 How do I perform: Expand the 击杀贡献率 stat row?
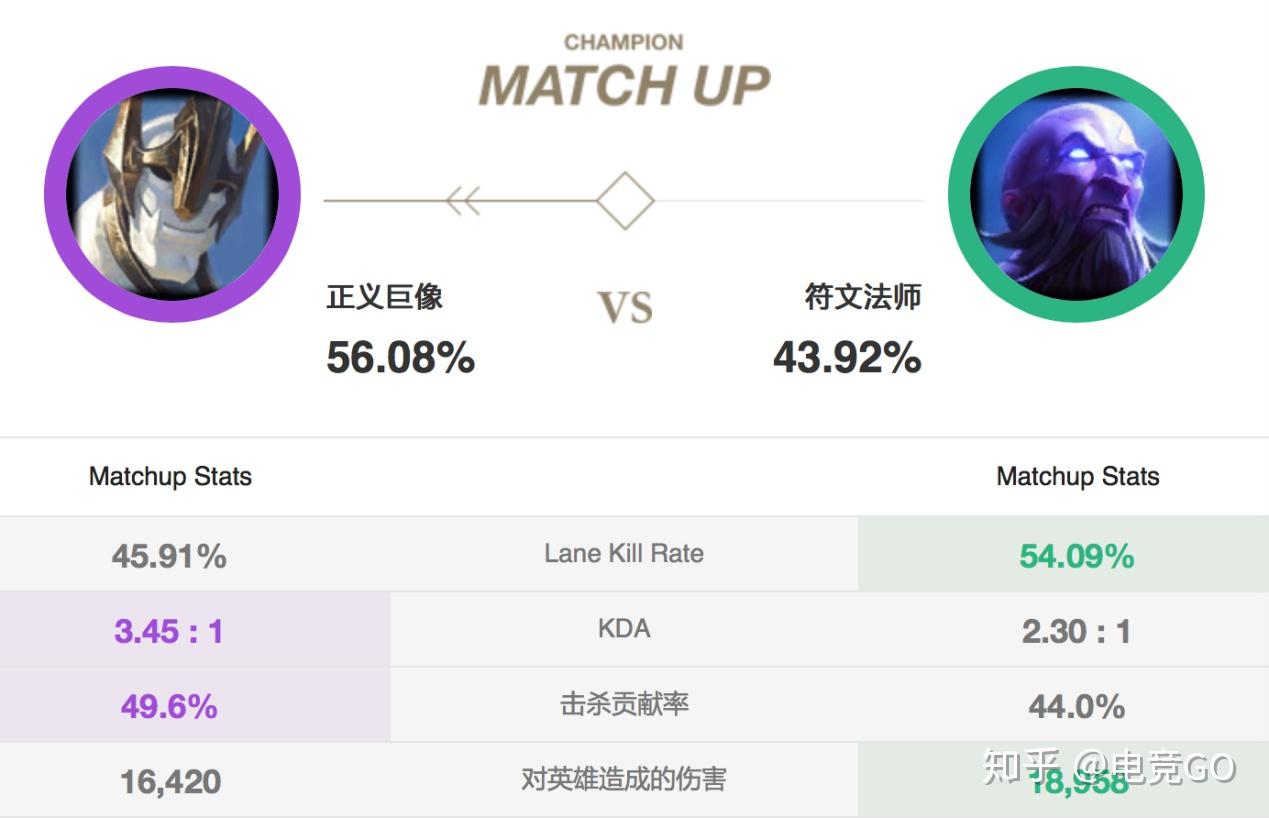click(623, 706)
